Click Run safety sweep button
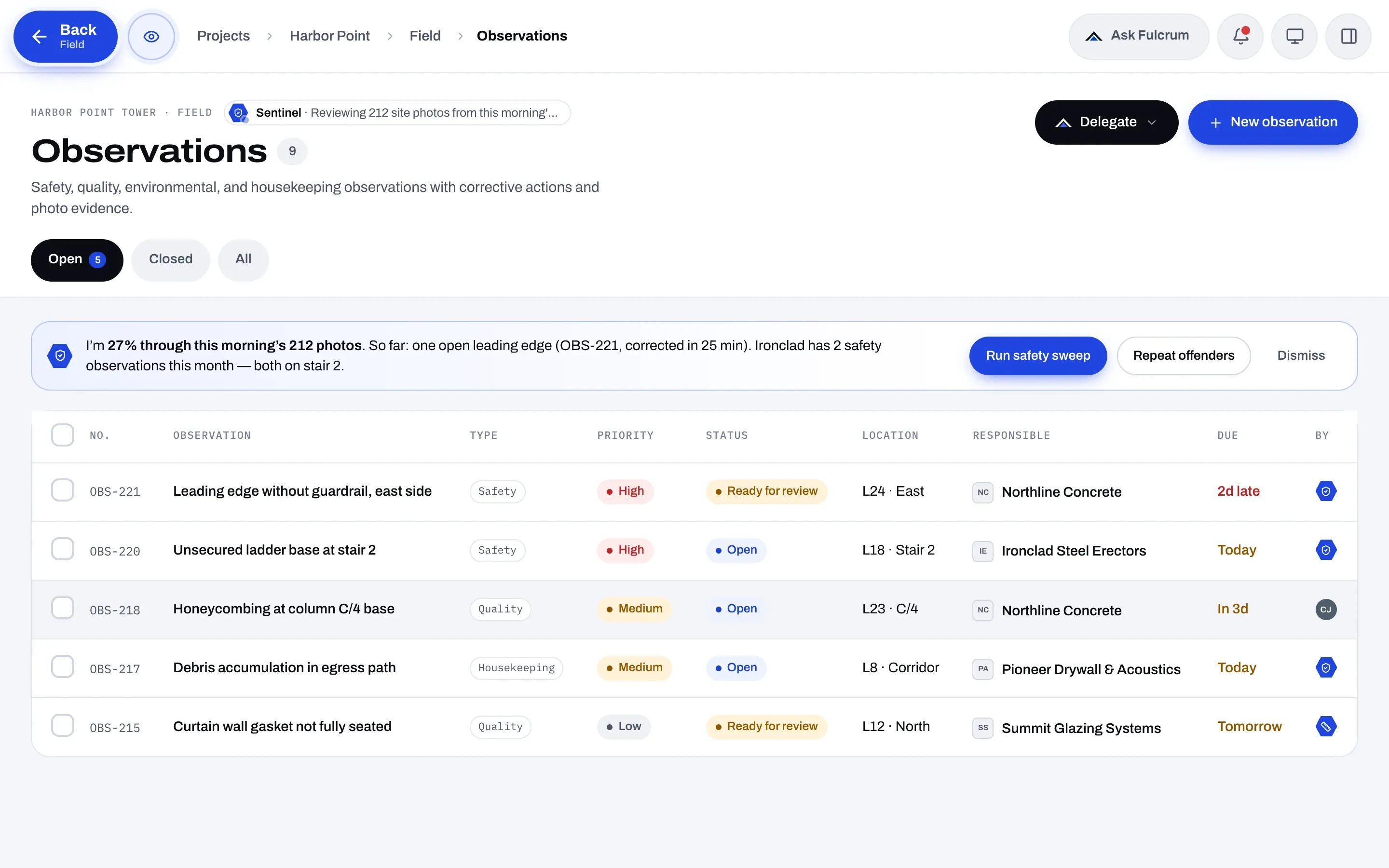The width and height of the screenshot is (1389, 868). click(1038, 356)
